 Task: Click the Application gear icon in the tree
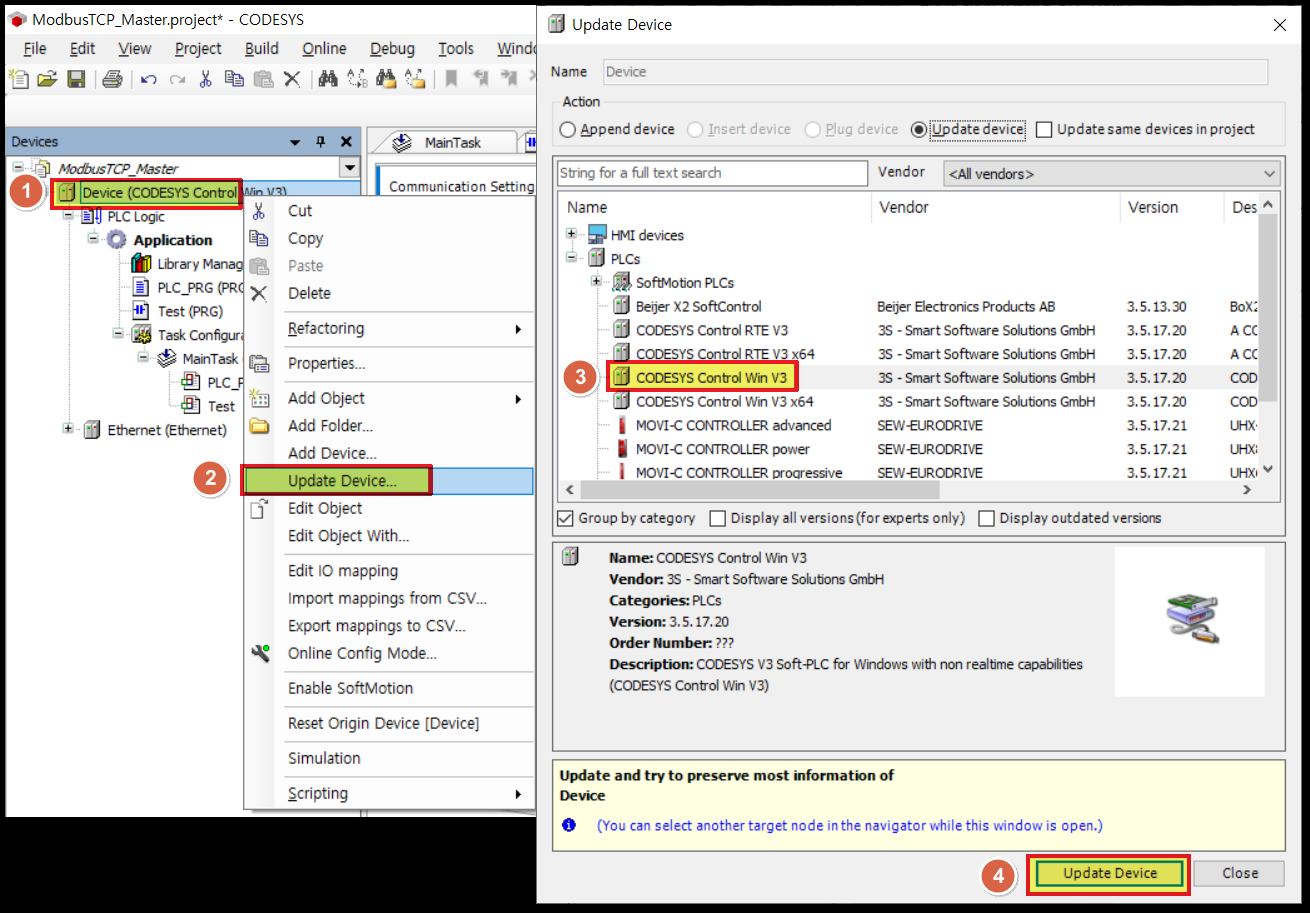[x=118, y=240]
